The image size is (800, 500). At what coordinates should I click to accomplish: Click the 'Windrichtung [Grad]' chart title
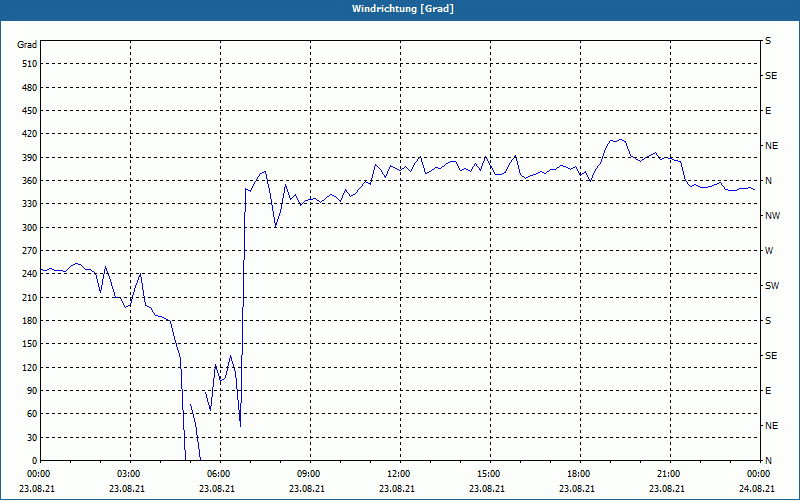403,9
